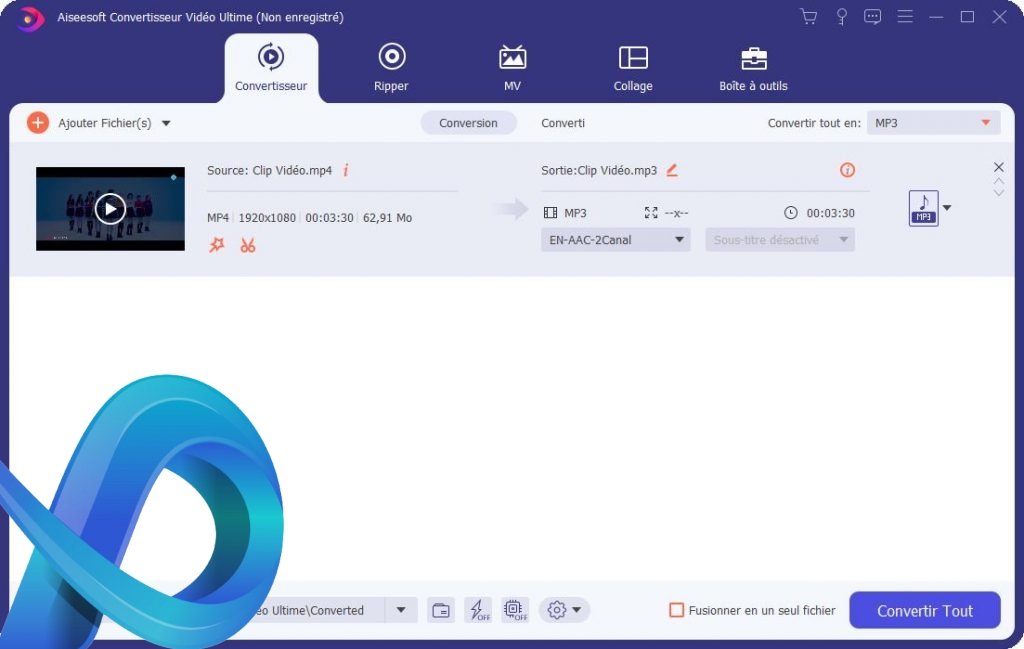
Task: Open the output folder icon
Action: pos(441,610)
